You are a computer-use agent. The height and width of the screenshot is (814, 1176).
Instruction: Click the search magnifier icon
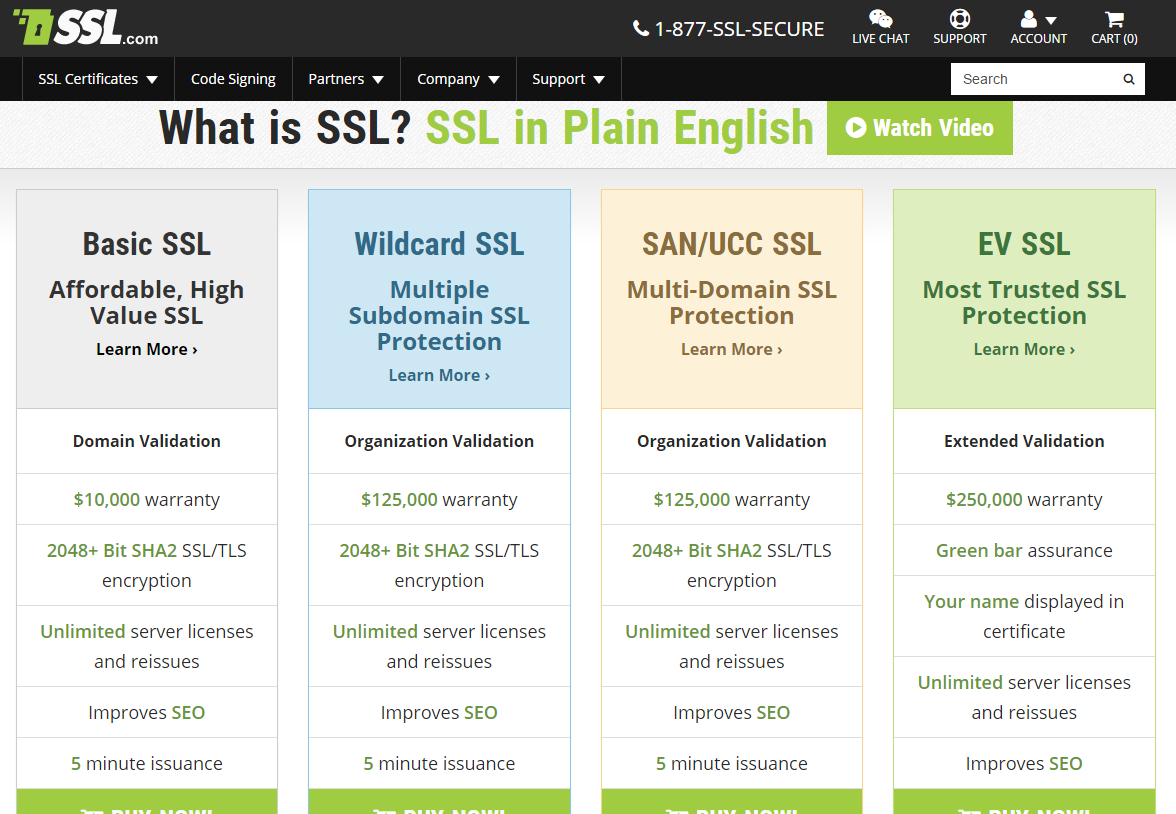(1129, 80)
